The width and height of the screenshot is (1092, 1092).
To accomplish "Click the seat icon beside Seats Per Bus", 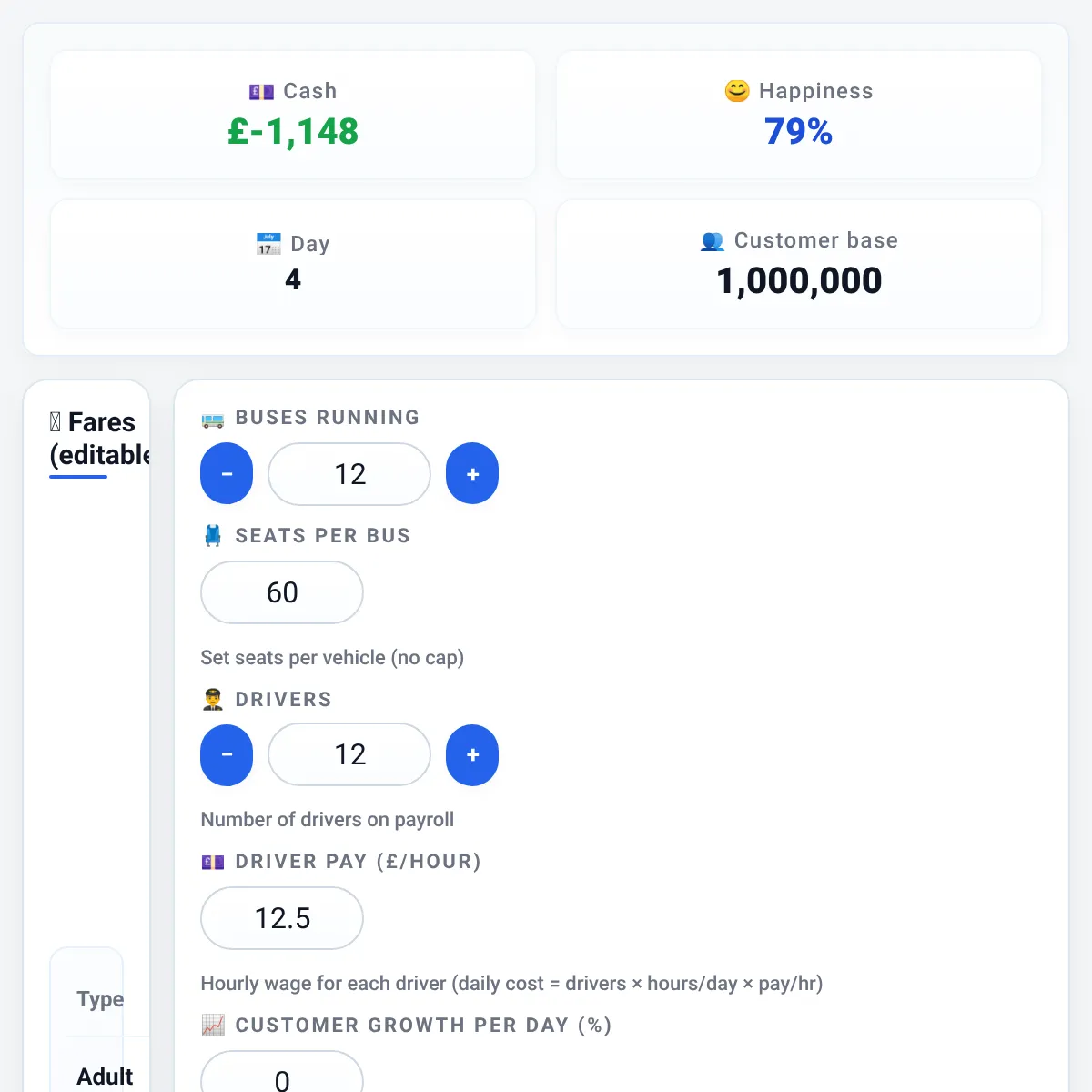I will [213, 536].
